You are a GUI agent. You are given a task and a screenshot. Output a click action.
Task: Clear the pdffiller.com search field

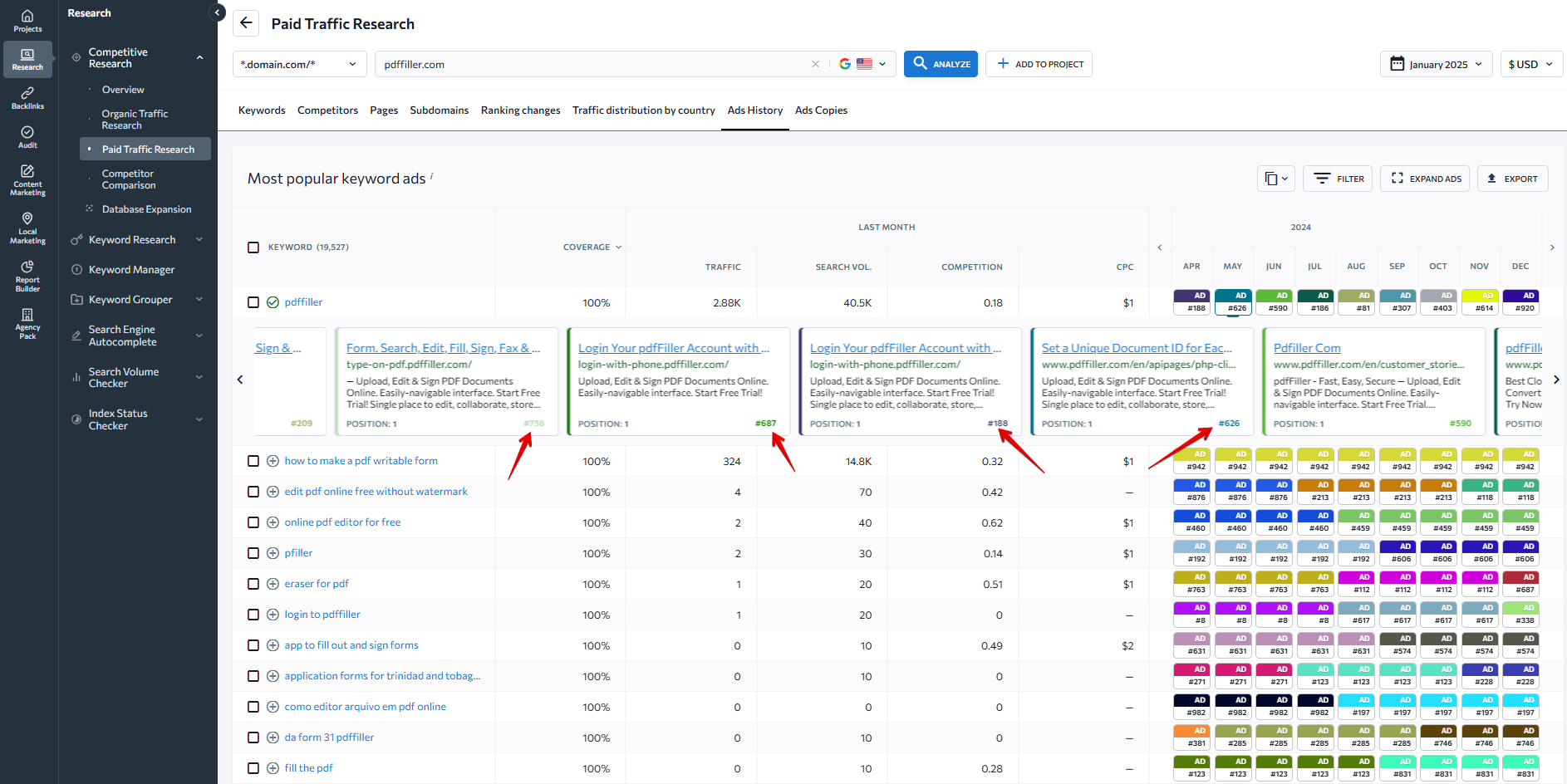coord(815,64)
